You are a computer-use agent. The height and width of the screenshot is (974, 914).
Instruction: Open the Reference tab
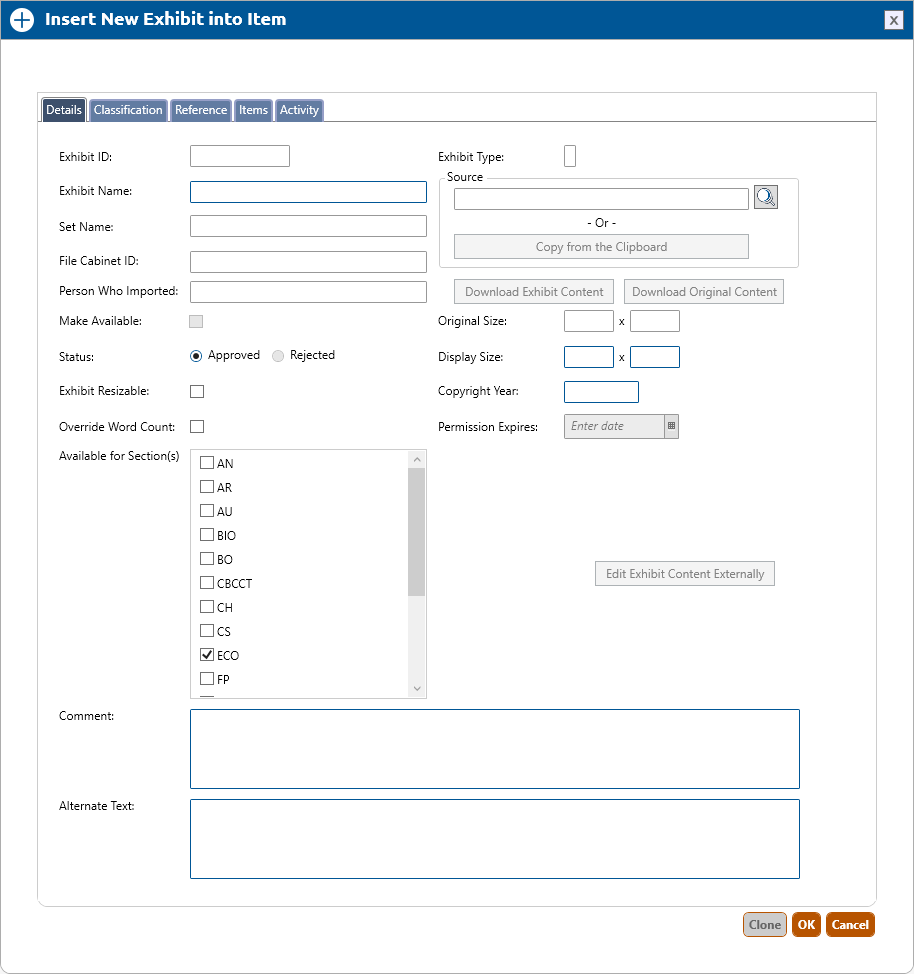tap(201, 110)
